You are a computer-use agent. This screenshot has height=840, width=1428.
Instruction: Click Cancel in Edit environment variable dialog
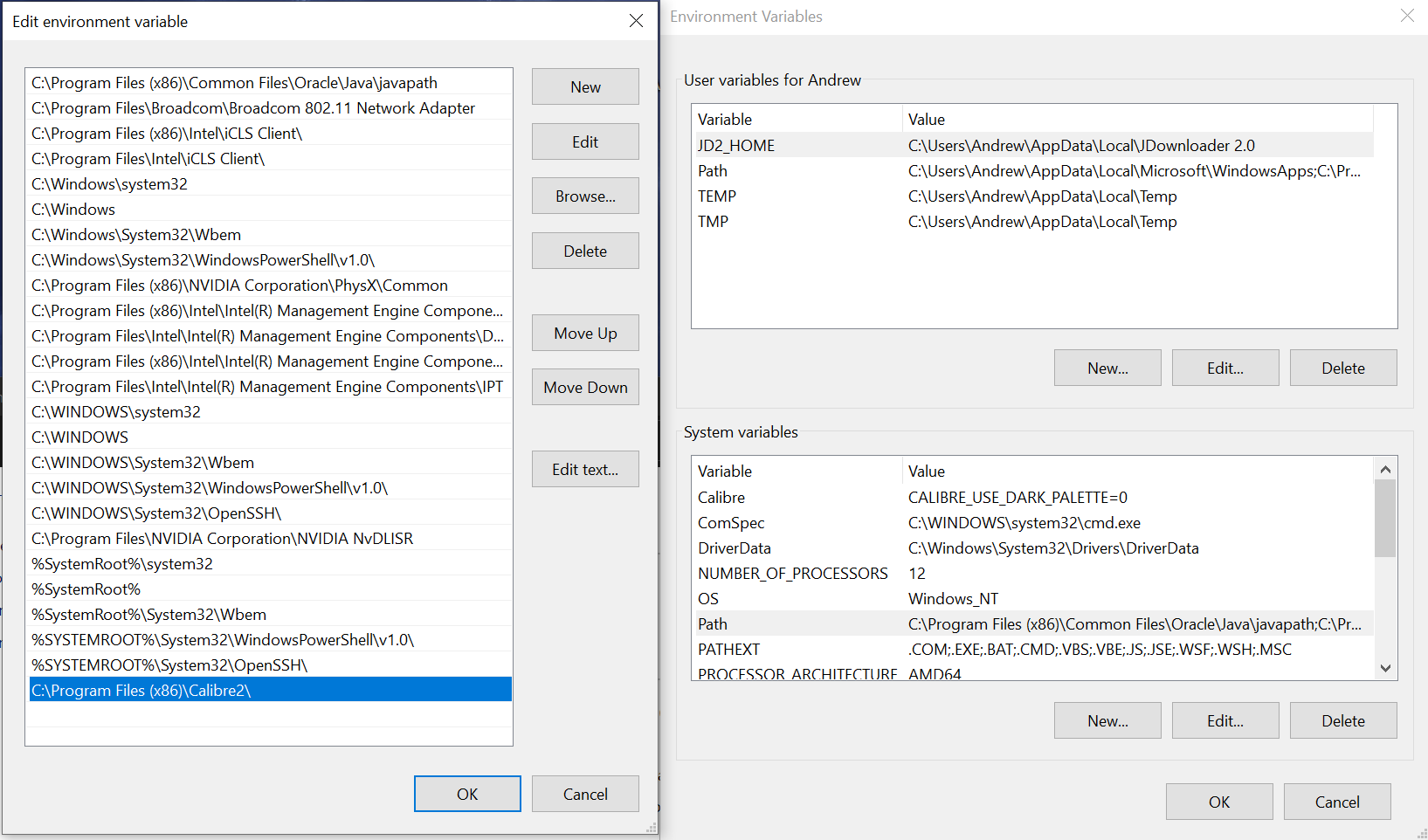(x=585, y=794)
